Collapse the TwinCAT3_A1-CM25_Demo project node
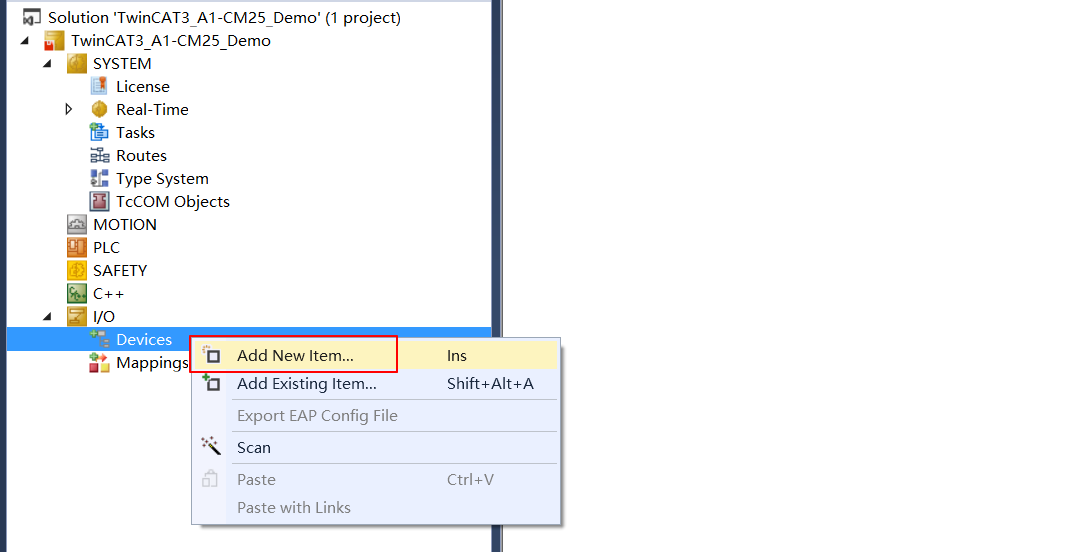Image resolution: width=1092 pixels, height=552 pixels. tap(25, 40)
